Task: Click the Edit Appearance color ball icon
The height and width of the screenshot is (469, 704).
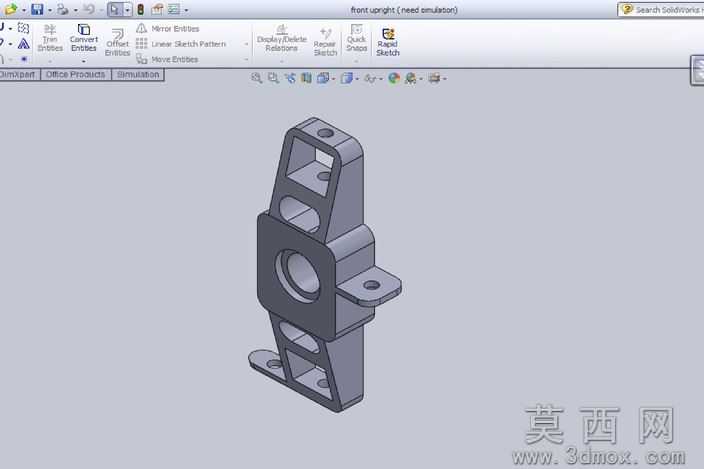Action: pos(394,78)
